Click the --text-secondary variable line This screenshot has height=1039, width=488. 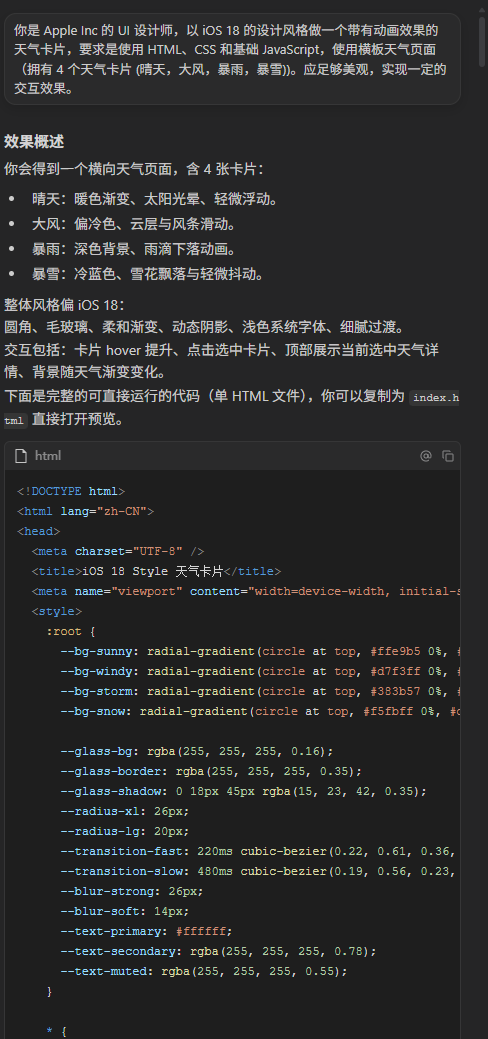(x=219, y=952)
